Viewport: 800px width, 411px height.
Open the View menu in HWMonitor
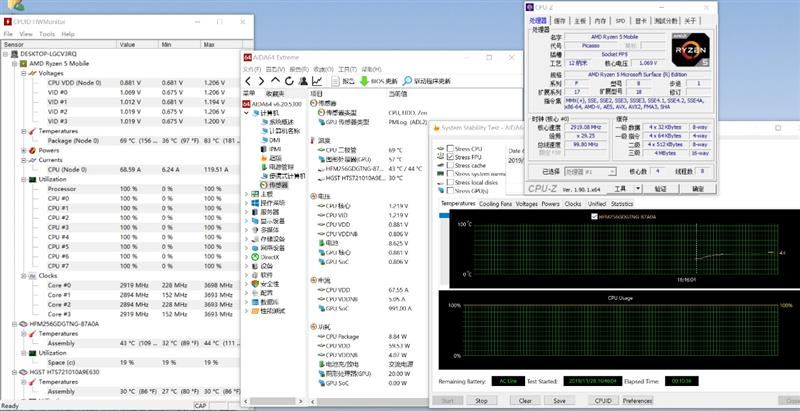coord(26,34)
